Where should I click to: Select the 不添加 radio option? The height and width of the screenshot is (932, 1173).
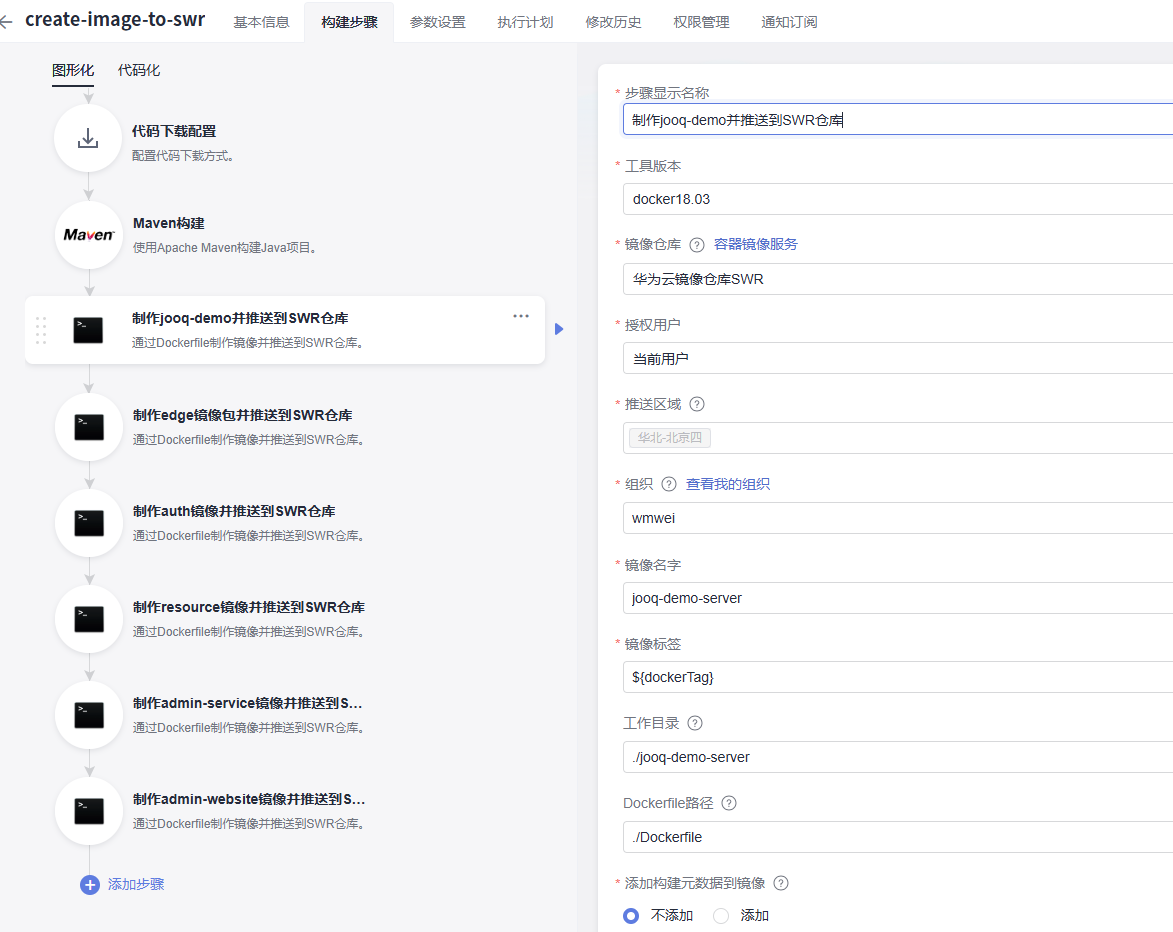(x=631, y=916)
